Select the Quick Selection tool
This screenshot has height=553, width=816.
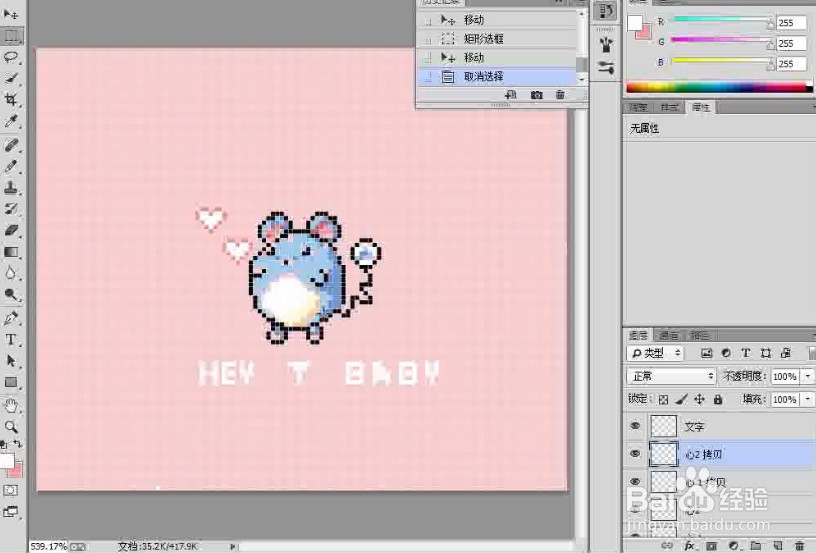click(11, 79)
